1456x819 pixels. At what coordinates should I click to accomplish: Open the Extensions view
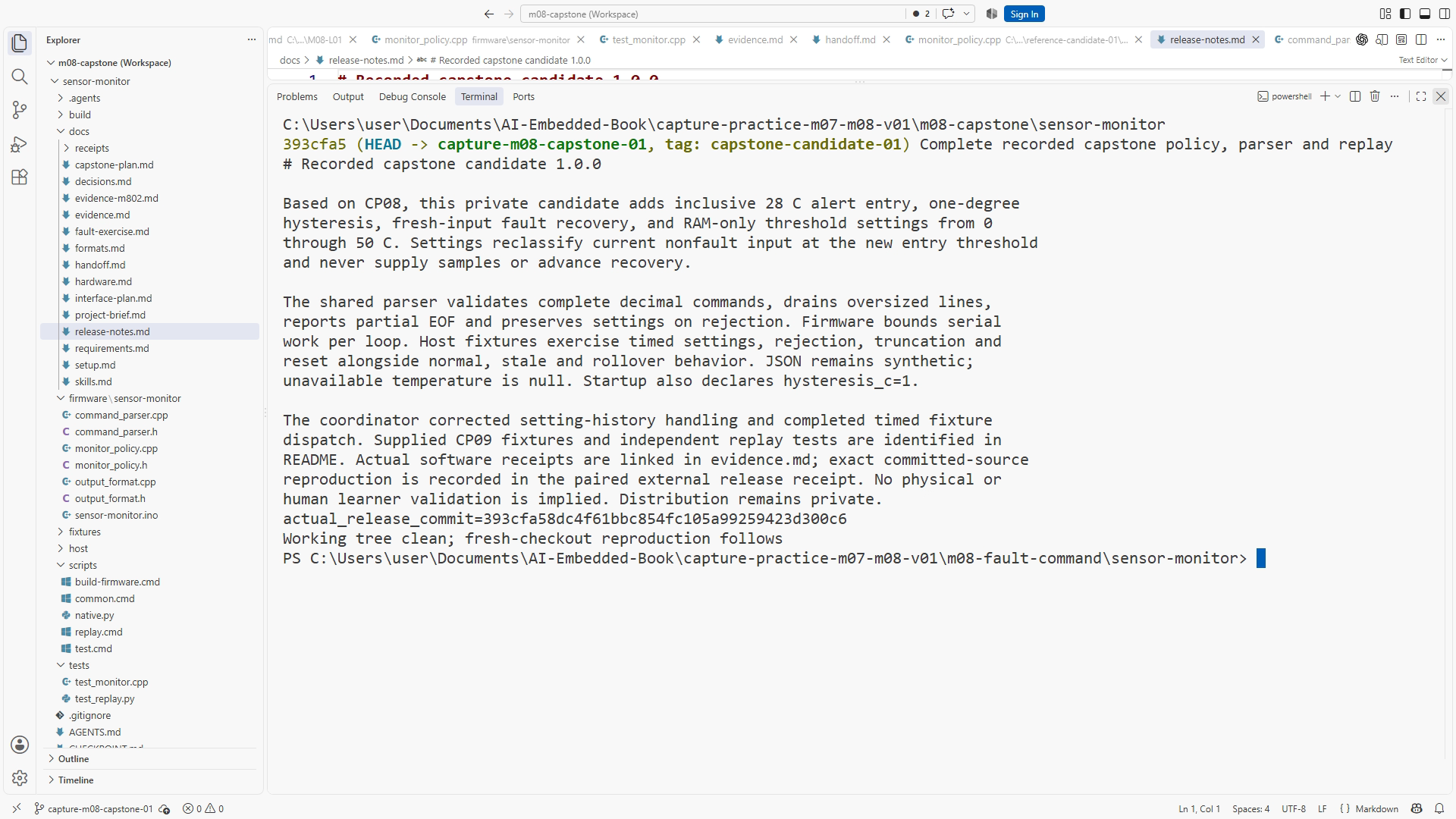(20, 177)
